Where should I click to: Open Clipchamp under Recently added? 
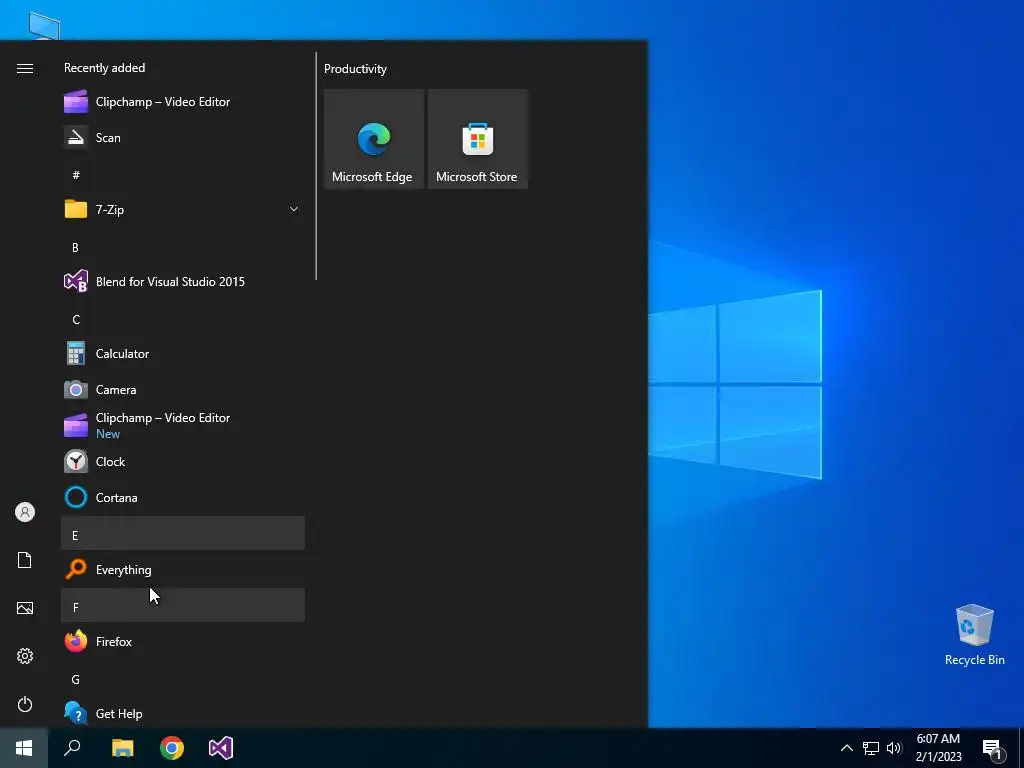[183, 102]
